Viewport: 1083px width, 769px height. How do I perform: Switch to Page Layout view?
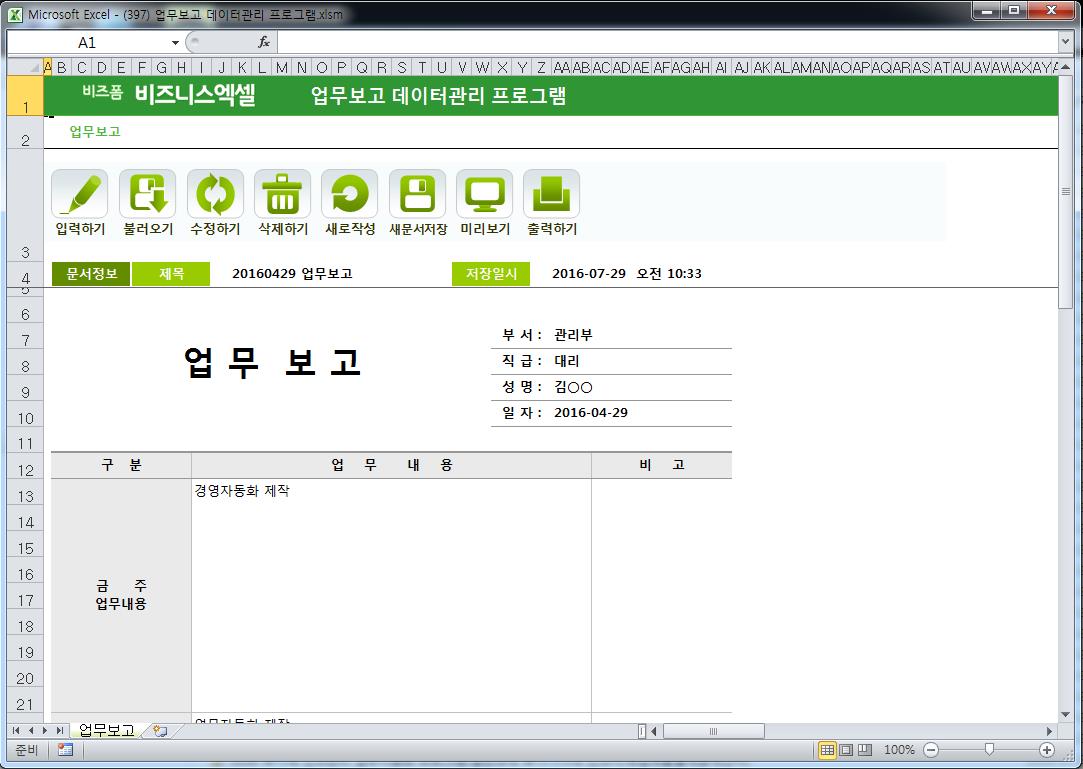tap(845, 750)
